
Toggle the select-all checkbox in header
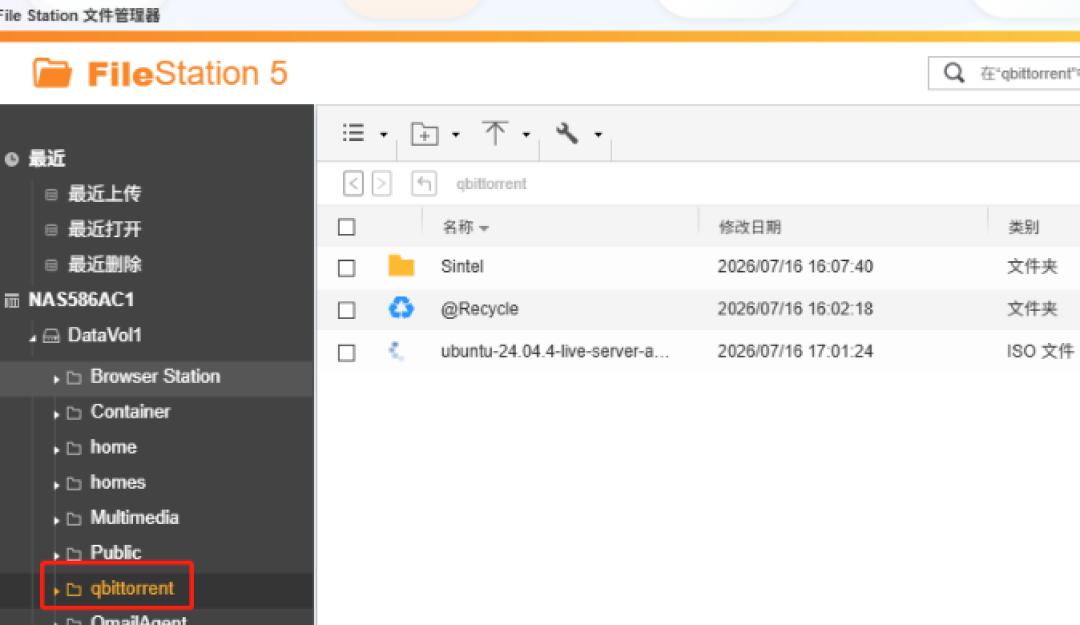pyautogui.click(x=346, y=227)
